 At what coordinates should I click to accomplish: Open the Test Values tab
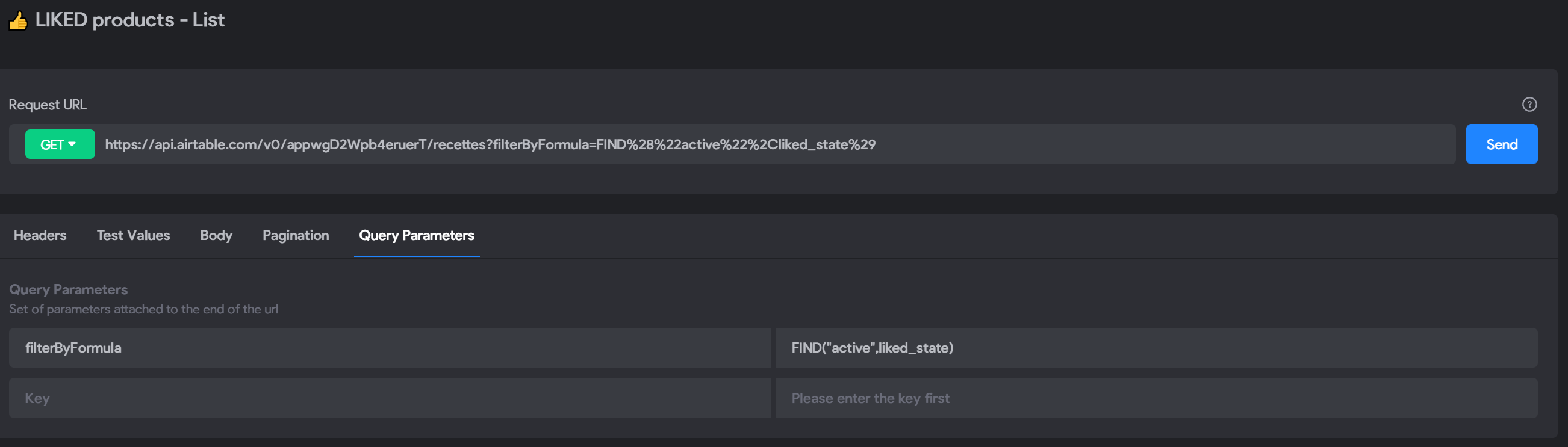tap(133, 235)
